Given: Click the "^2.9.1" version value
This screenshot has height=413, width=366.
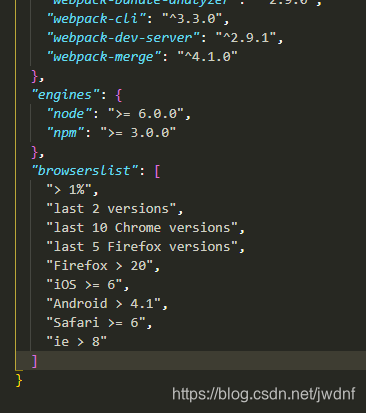Looking at the screenshot, I should (x=246, y=38).
